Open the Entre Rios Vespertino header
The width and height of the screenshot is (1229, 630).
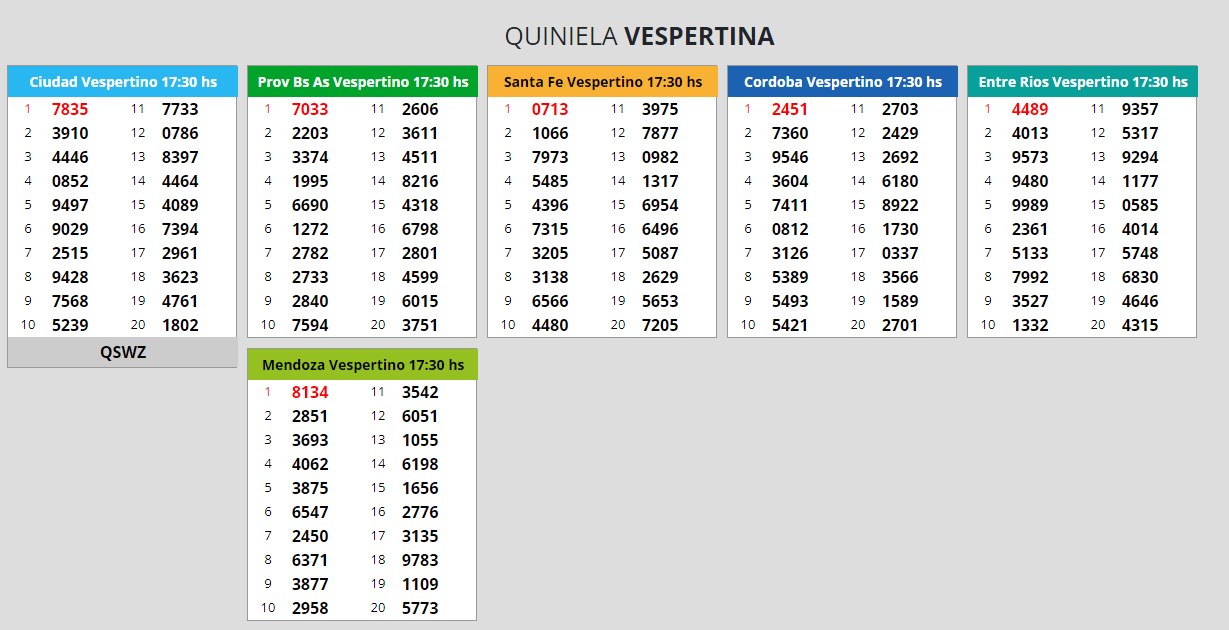(x=1082, y=82)
